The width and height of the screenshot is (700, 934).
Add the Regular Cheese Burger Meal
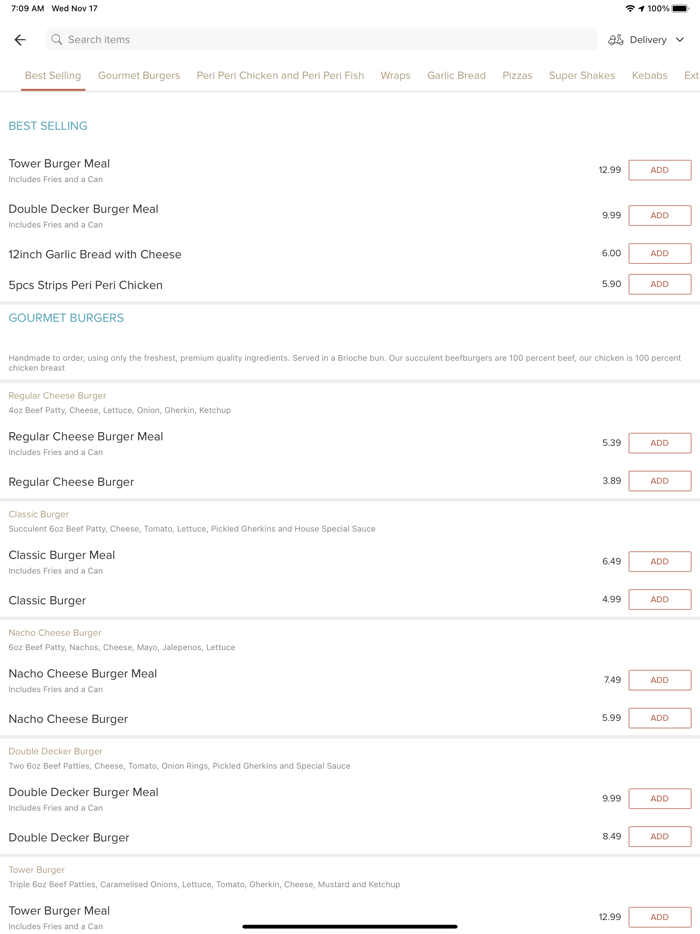coord(659,443)
